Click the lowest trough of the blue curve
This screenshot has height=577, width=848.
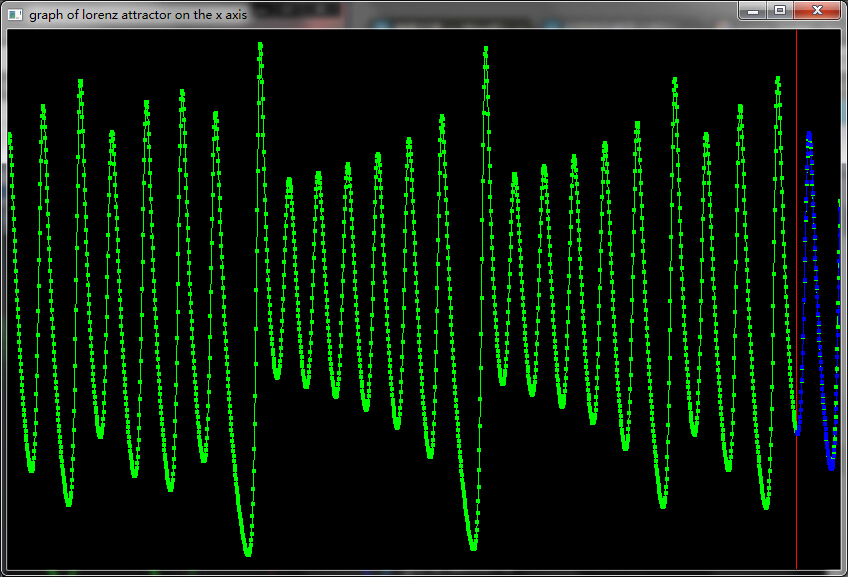[x=831, y=466]
